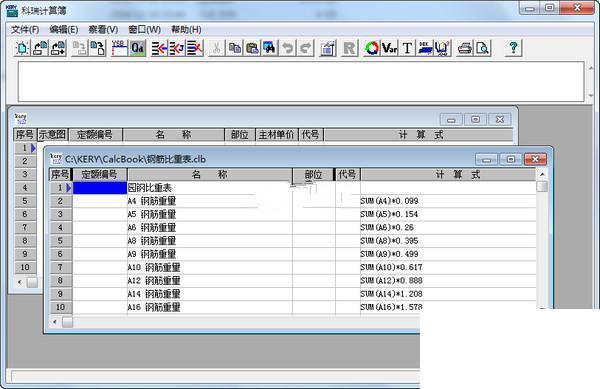Click the color wheel toolbar icon
Screen dimensions: 600x389
(x=371, y=48)
